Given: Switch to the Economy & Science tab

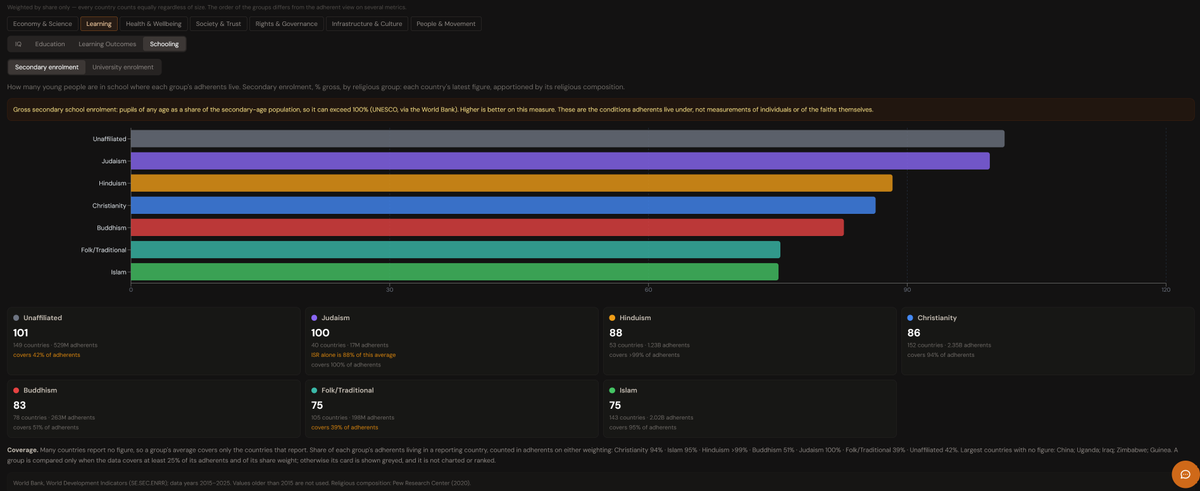Looking at the screenshot, I should coord(42,23).
